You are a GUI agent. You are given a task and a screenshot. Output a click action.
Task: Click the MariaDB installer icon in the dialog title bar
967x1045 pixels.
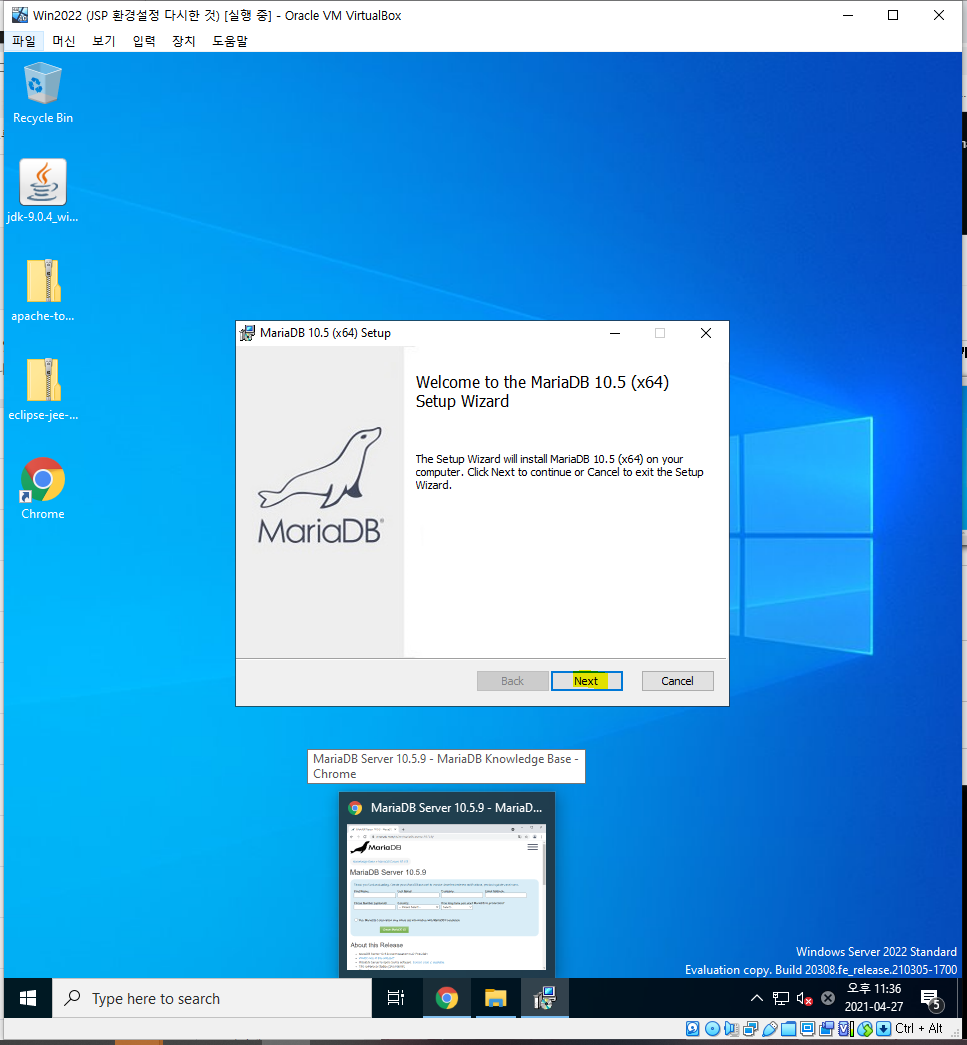(247, 333)
